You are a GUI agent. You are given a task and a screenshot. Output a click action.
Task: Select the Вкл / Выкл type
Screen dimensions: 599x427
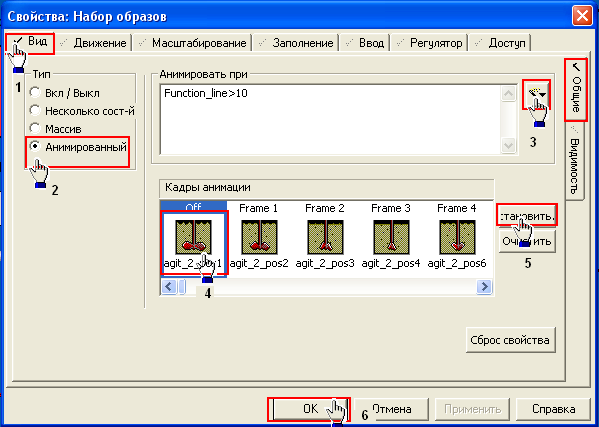(65, 93)
